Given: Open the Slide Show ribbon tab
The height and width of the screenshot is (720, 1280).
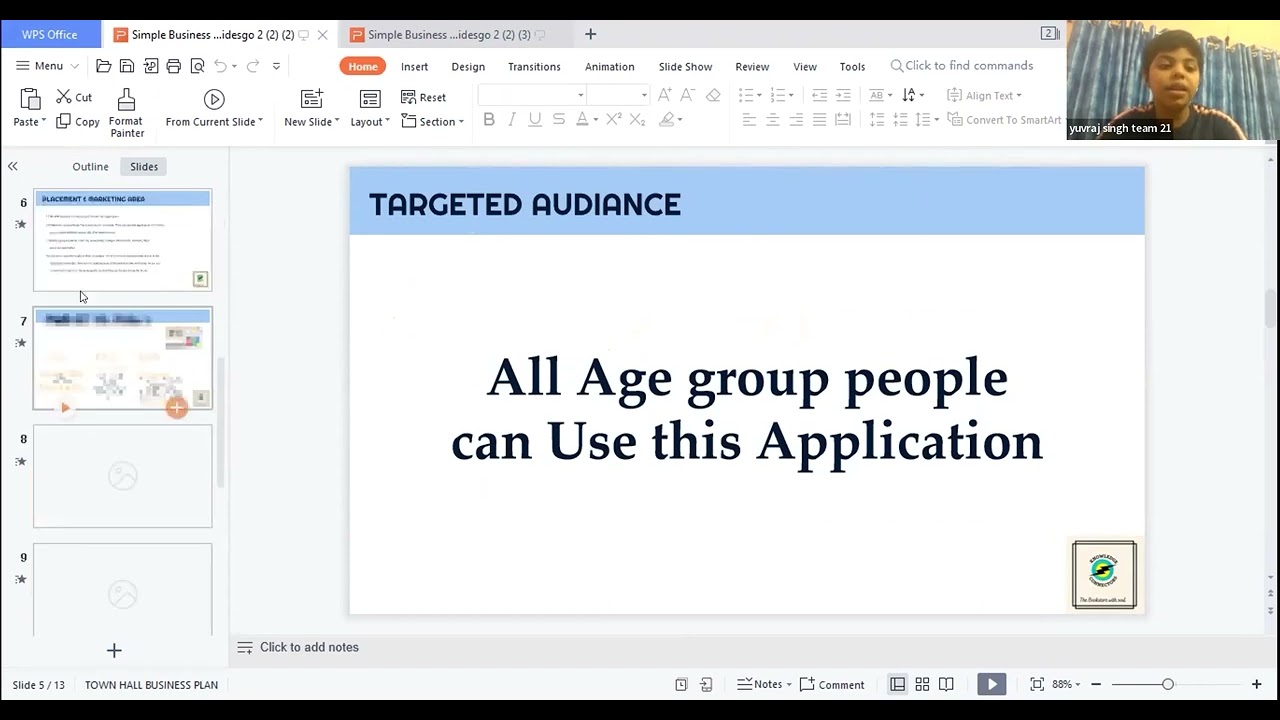Looking at the screenshot, I should (x=685, y=66).
